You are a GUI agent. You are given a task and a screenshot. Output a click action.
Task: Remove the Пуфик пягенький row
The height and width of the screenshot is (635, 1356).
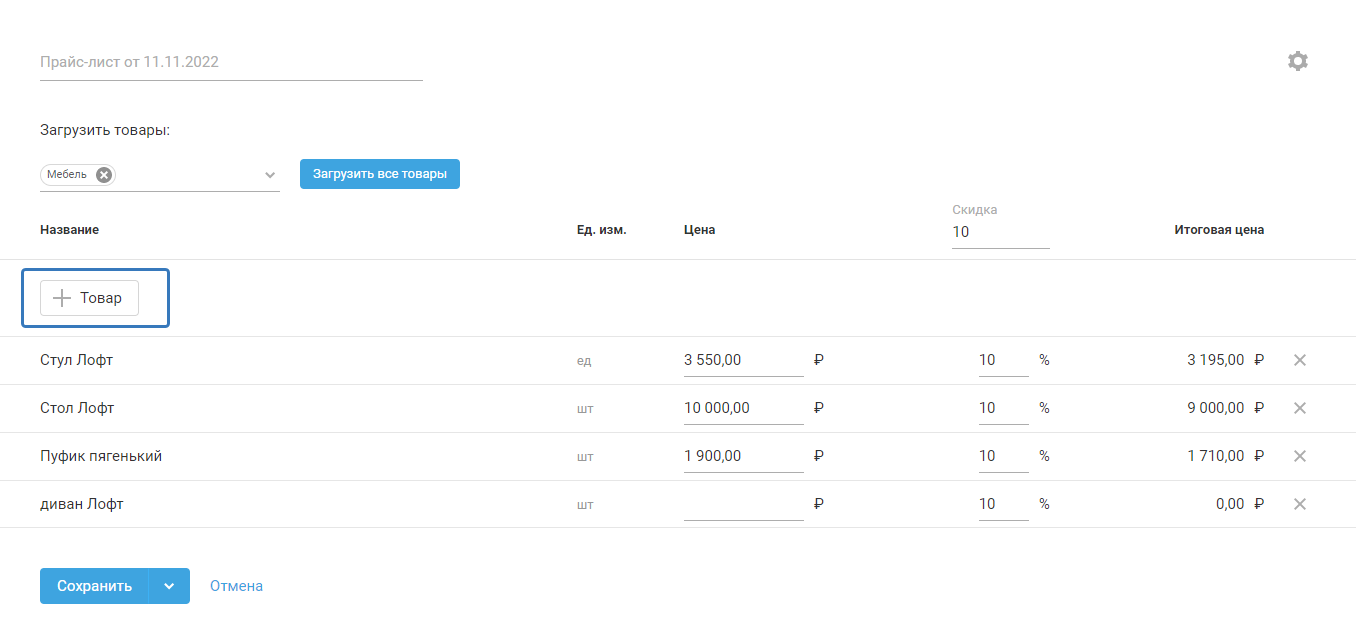point(1300,456)
